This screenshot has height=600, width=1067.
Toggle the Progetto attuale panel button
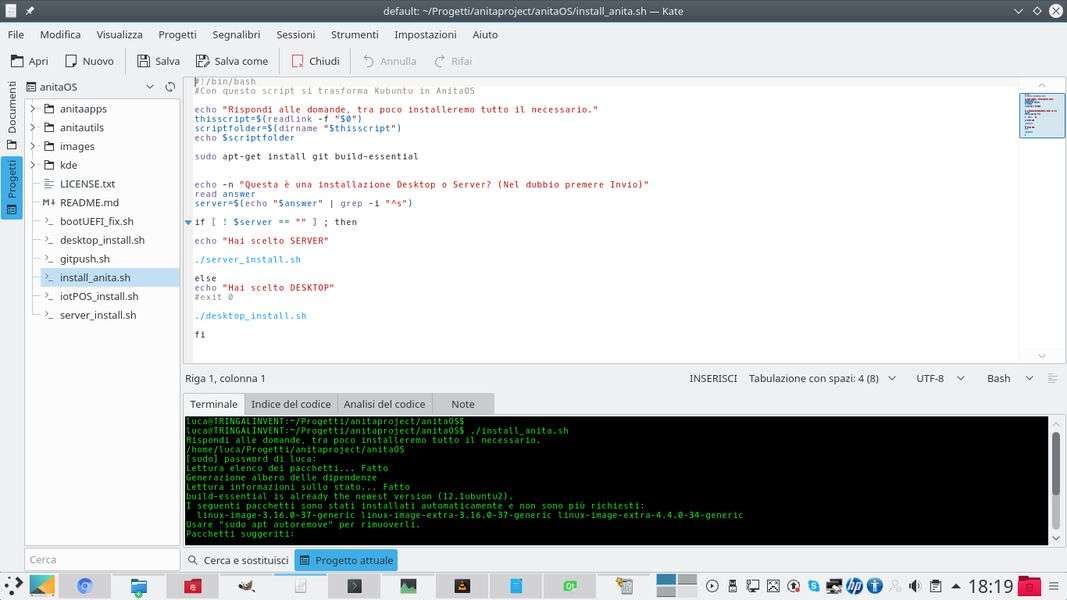click(x=346, y=560)
